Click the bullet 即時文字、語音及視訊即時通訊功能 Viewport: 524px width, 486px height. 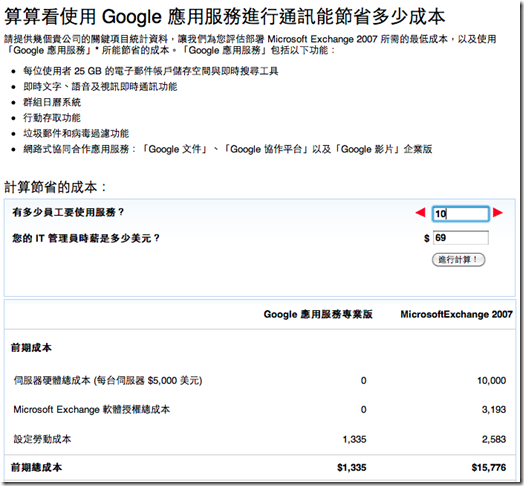pos(100,87)
